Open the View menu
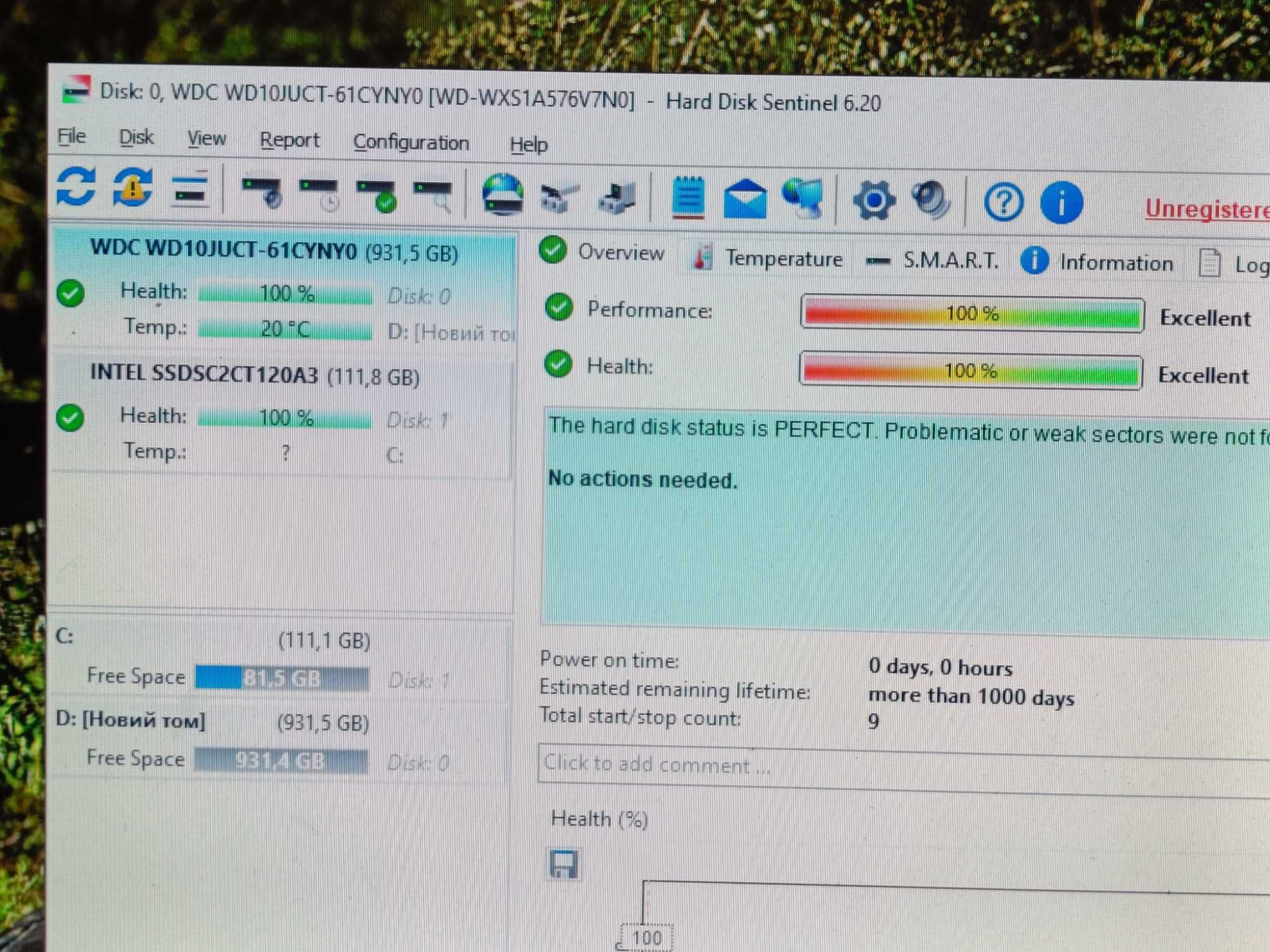1270x952 pixels. pyautogui.click(x=206, y=139)
